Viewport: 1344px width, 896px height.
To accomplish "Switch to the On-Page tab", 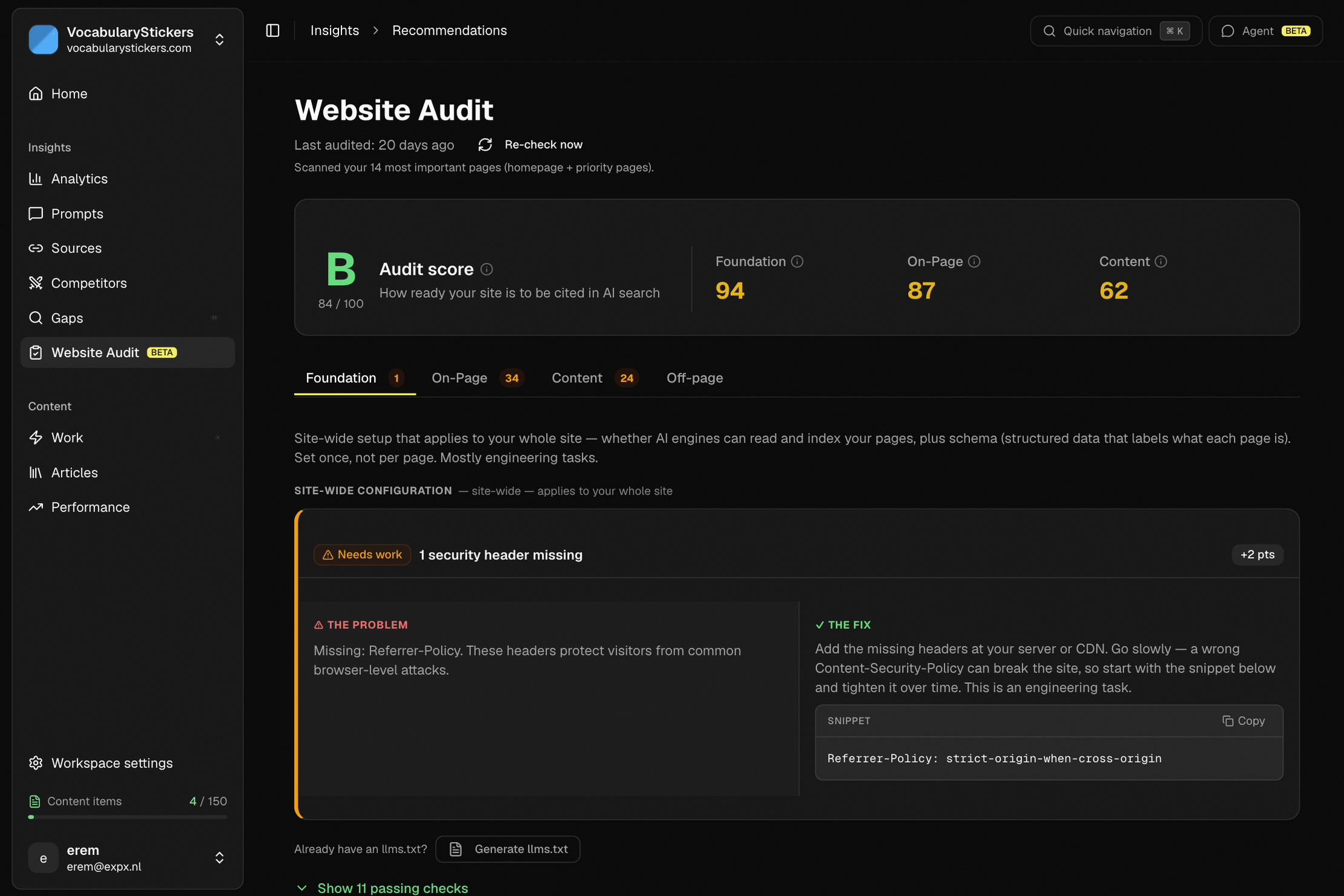I will click(477, 378).
